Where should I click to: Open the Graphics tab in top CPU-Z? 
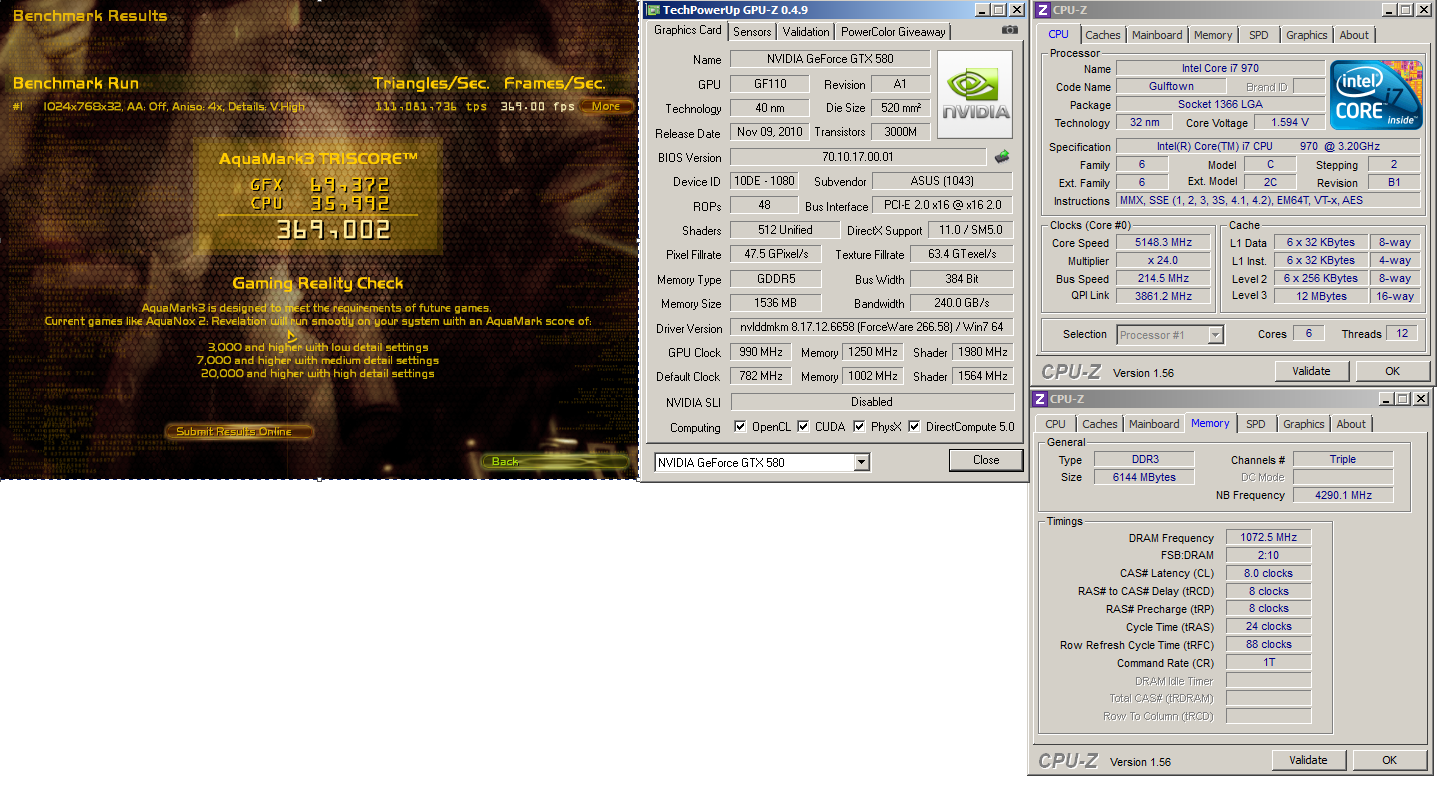(x=1307, y=35)
